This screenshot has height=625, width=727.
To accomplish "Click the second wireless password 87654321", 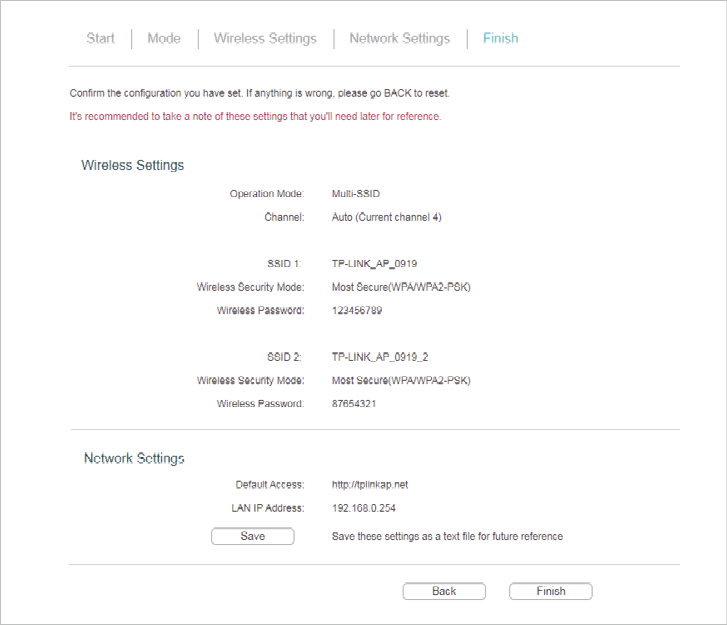I will [354, 404].
